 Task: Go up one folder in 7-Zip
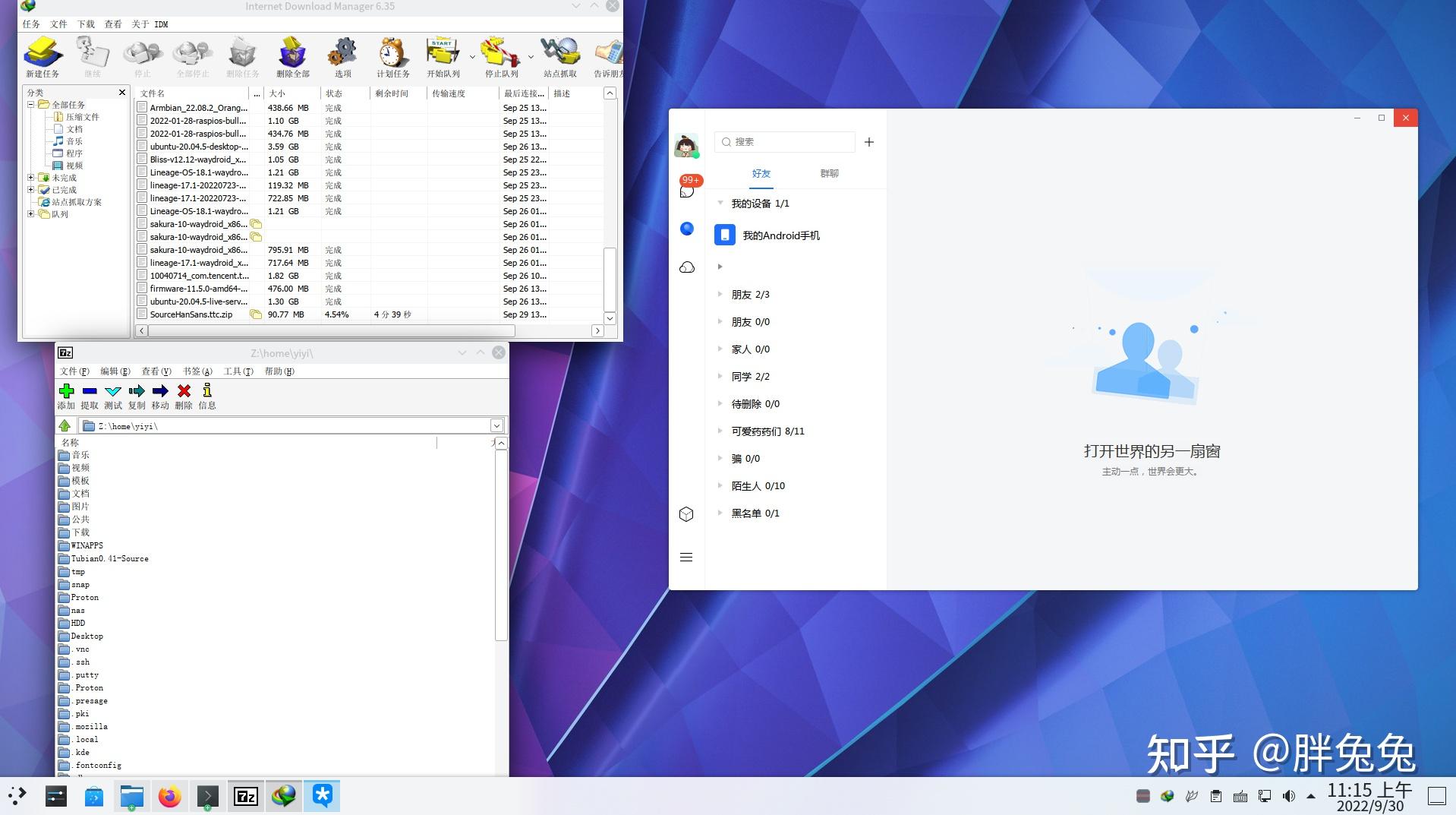click(65, 425)
